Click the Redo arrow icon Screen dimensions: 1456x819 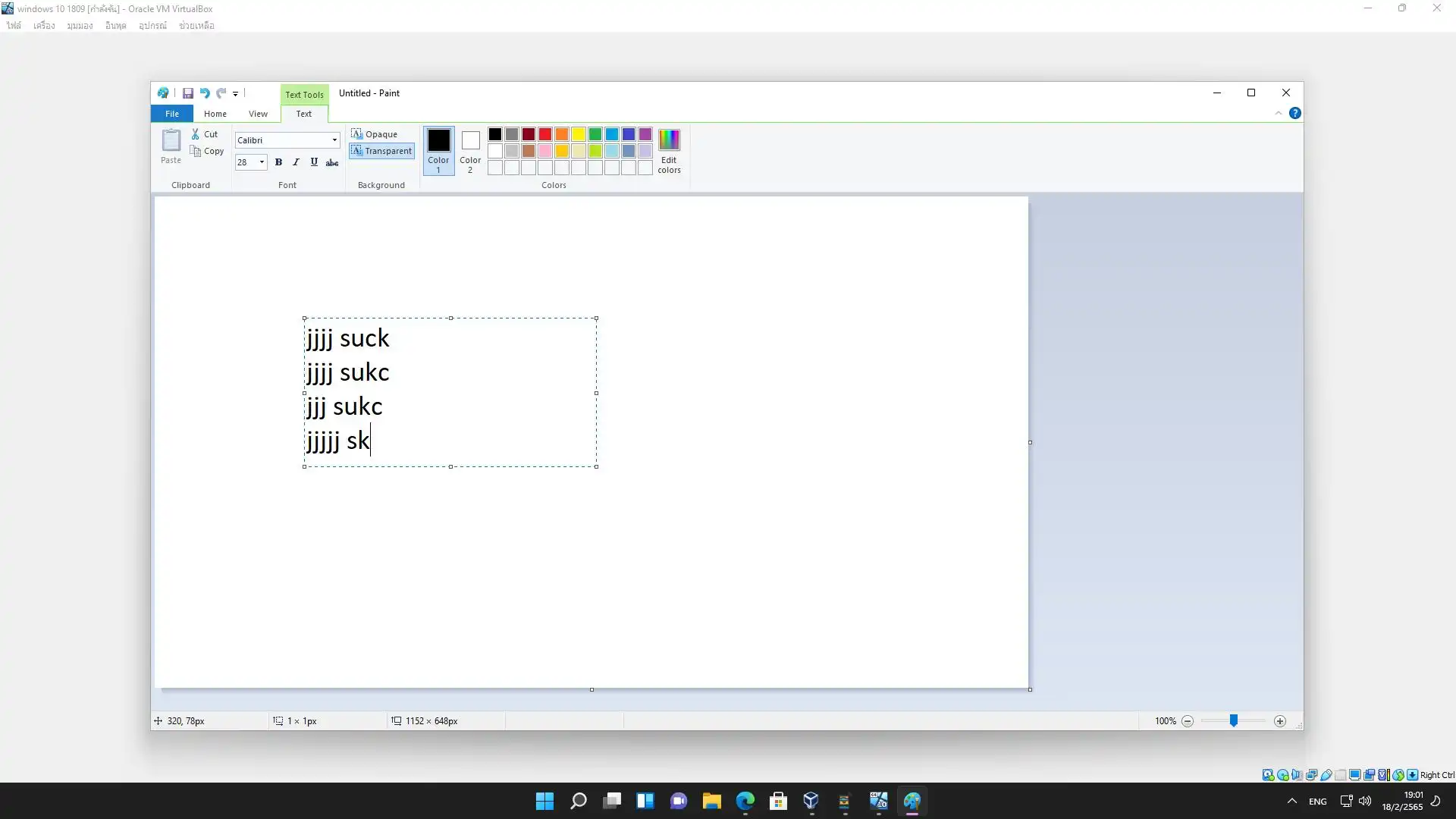pos(221,93)
